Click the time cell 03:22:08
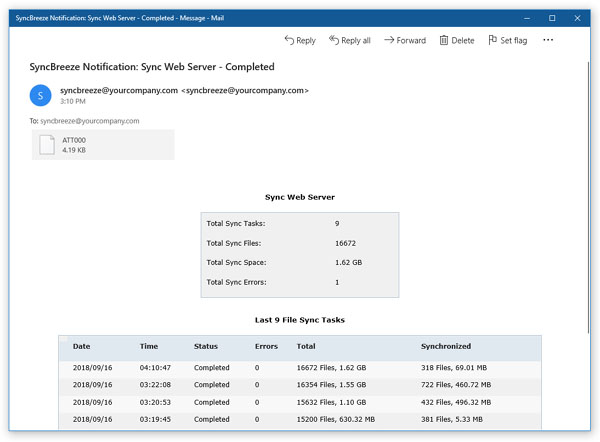This screenshot has width=600, height=442. point(155,385)
